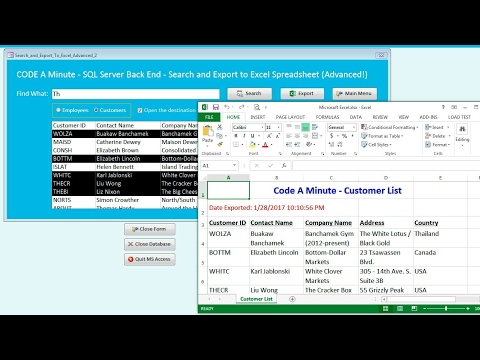Increase the decimal places

coord(331,144)
